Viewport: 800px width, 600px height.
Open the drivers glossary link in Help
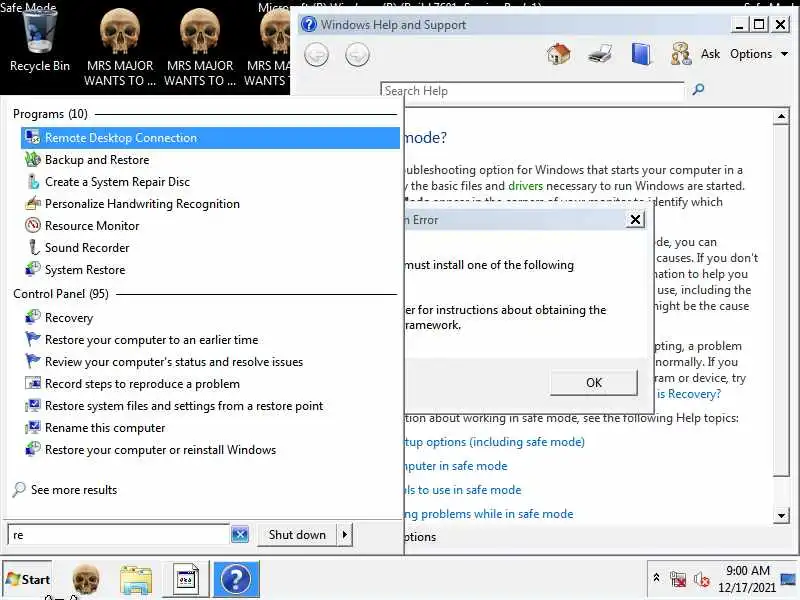[x=526, y=186]
